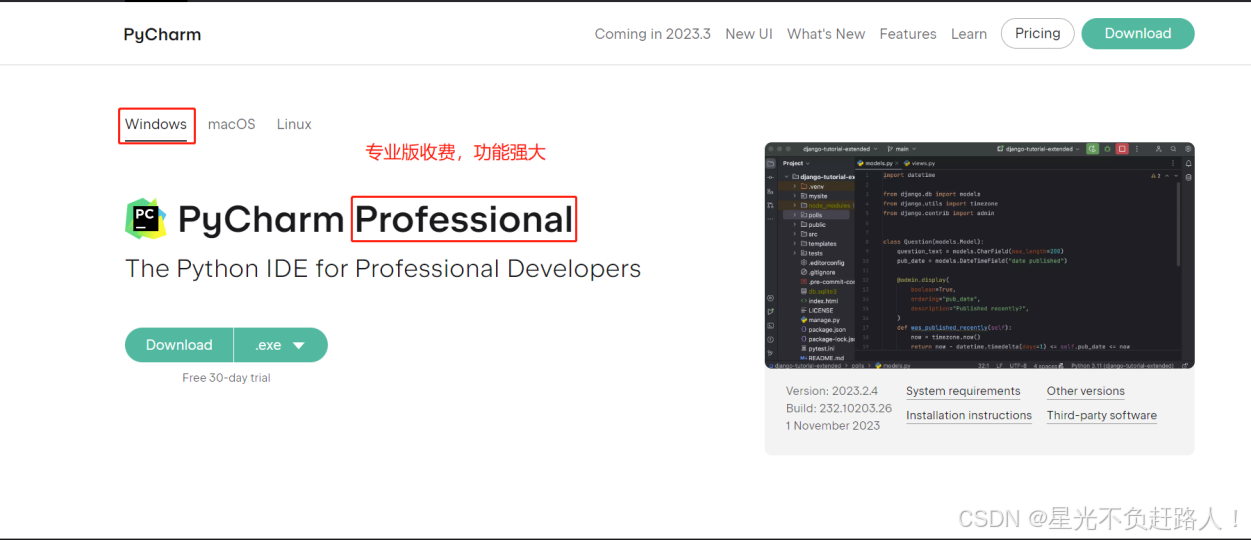Select manage.py in the project tree

[820, 320]
